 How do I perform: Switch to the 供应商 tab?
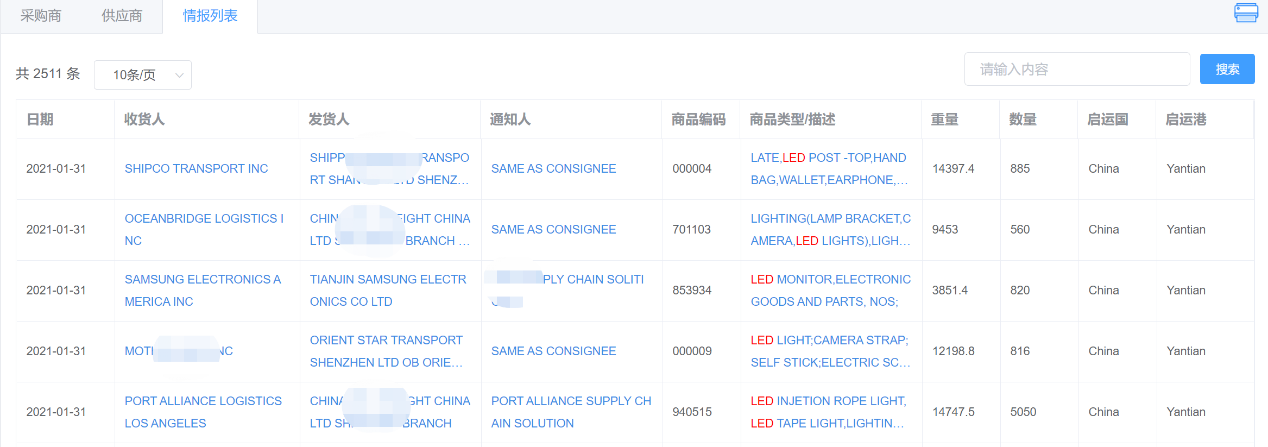(122, 16)
